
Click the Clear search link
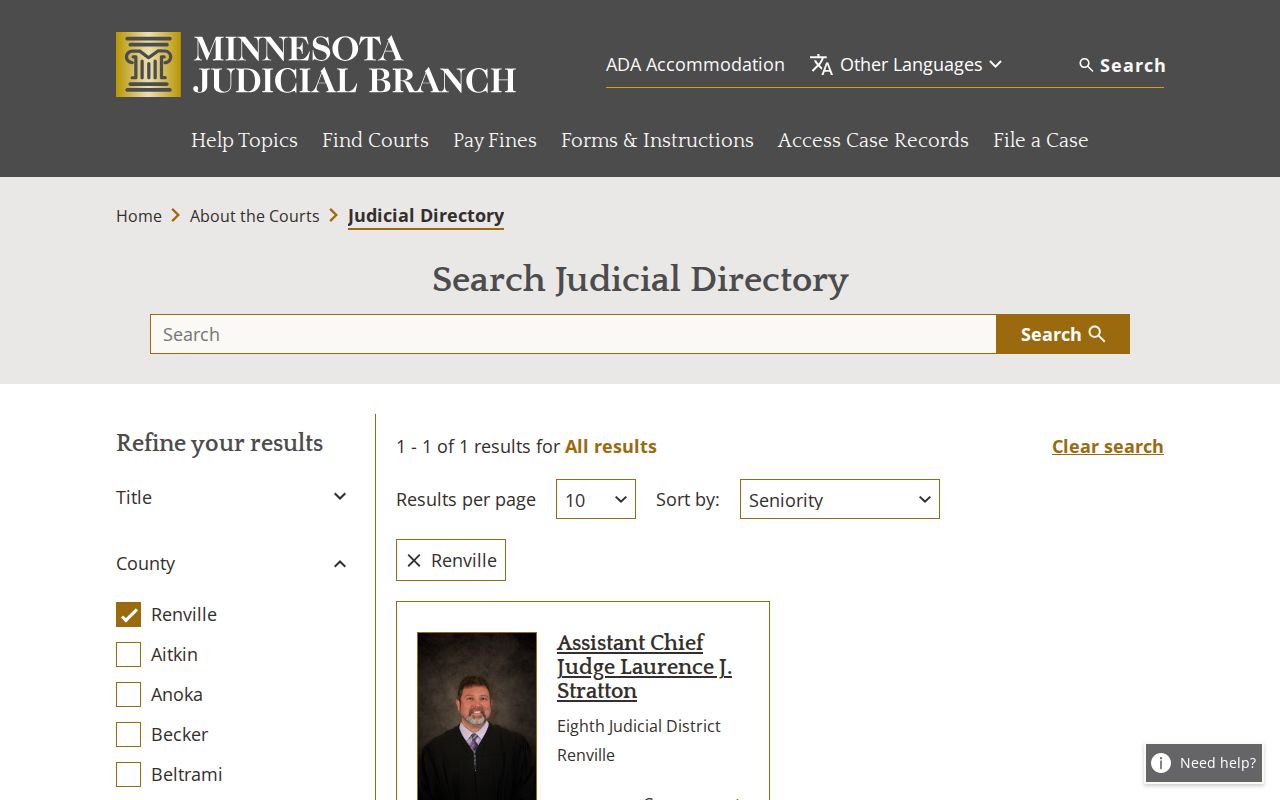[1107, 446]
